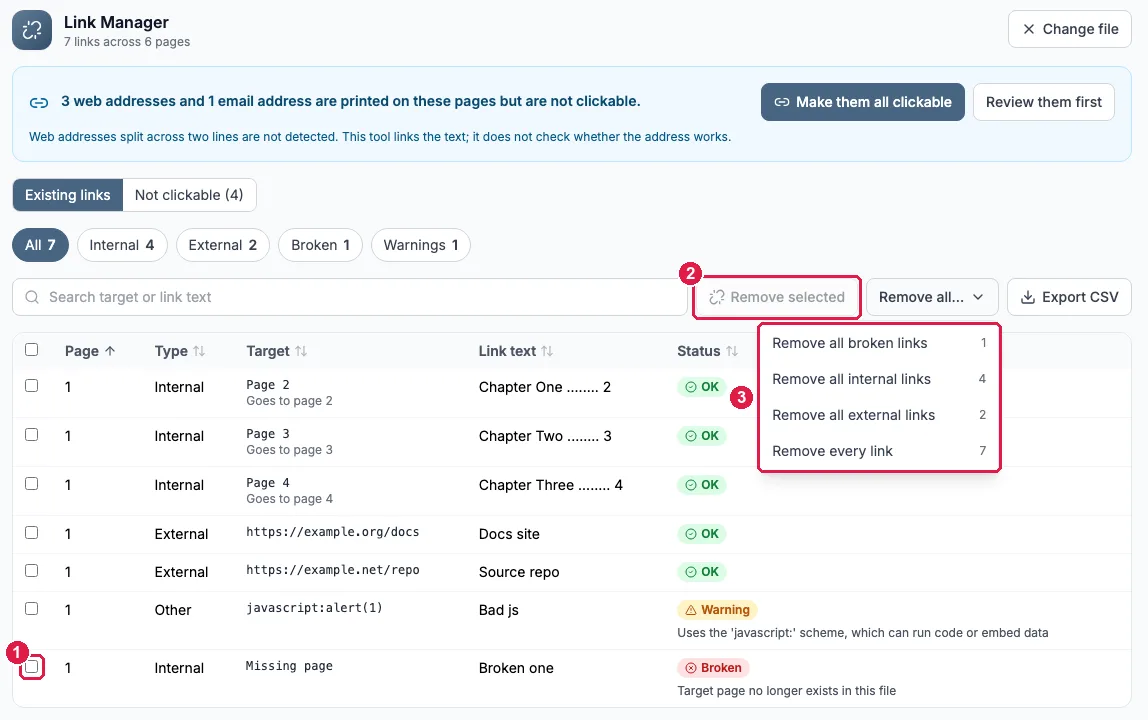
Task: Click https://example.org/docs target
Action: 332,532
